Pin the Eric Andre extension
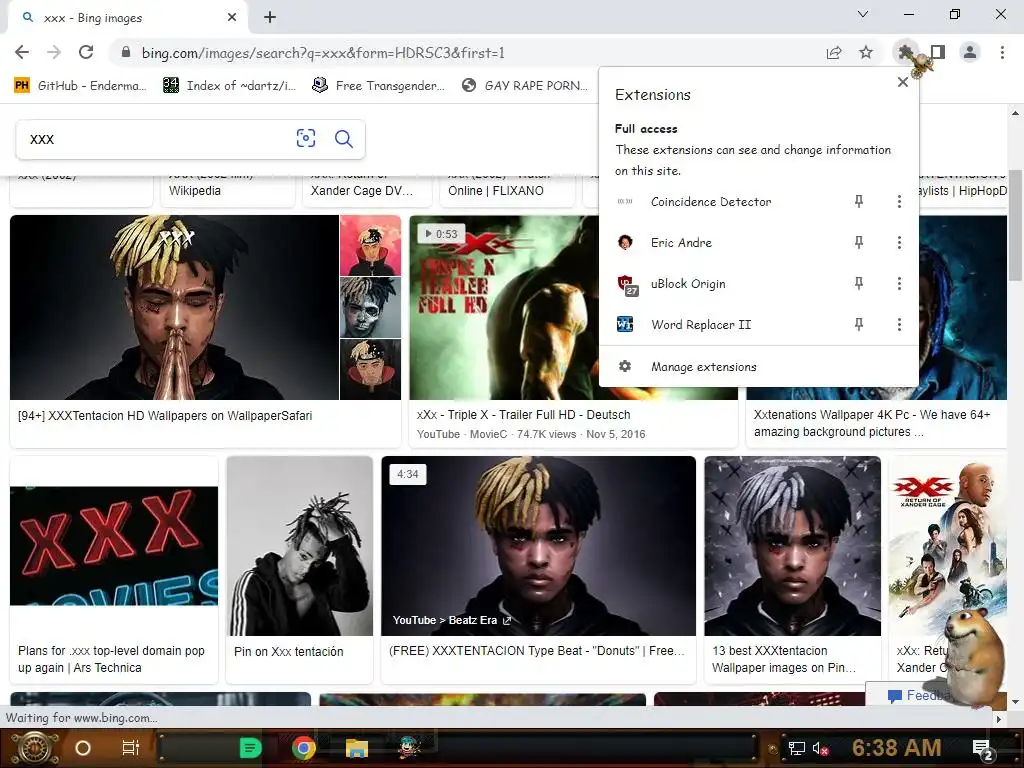 [x=859, y=242]
